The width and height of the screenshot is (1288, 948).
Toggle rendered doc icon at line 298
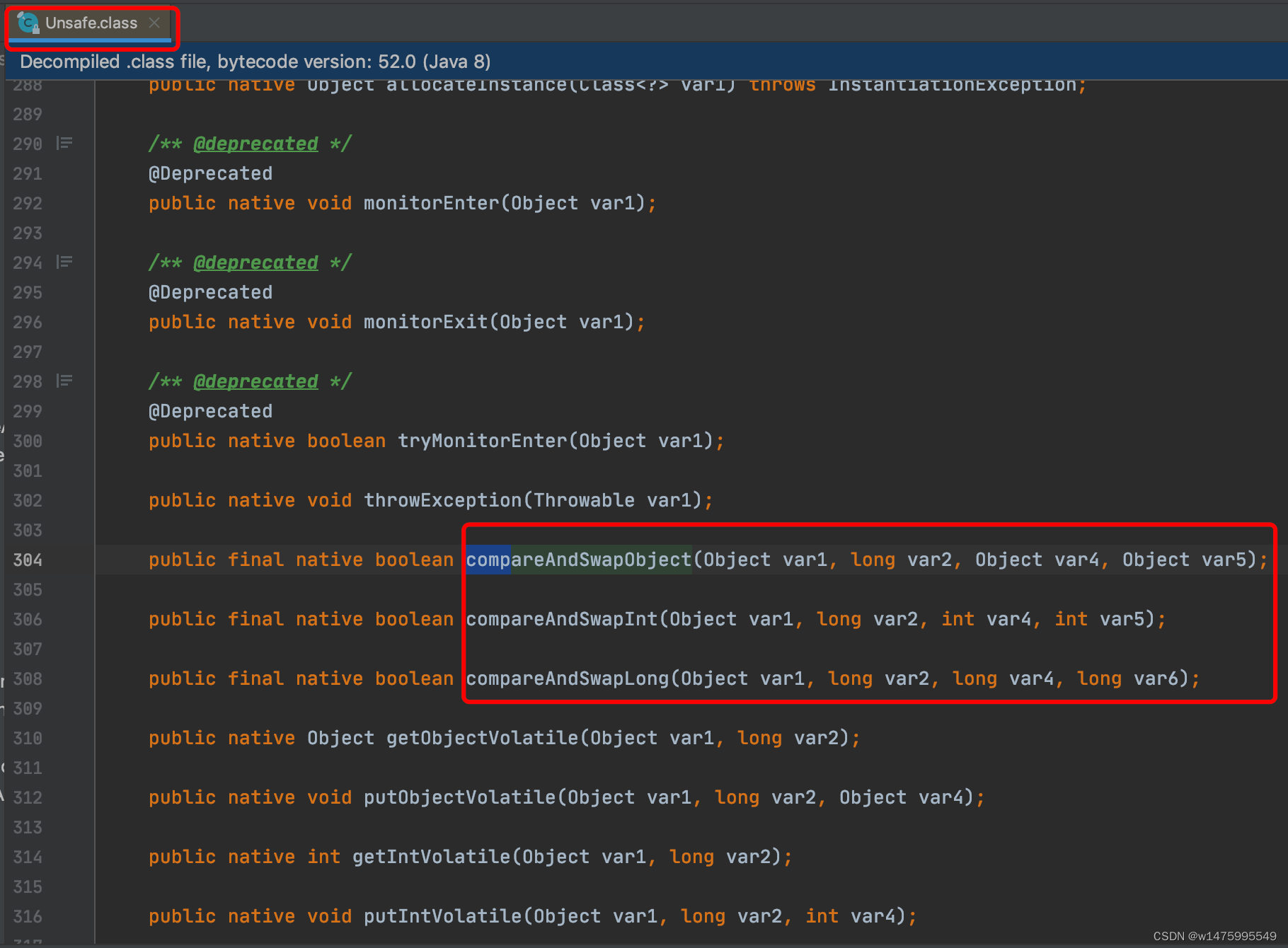pos(64,381)
